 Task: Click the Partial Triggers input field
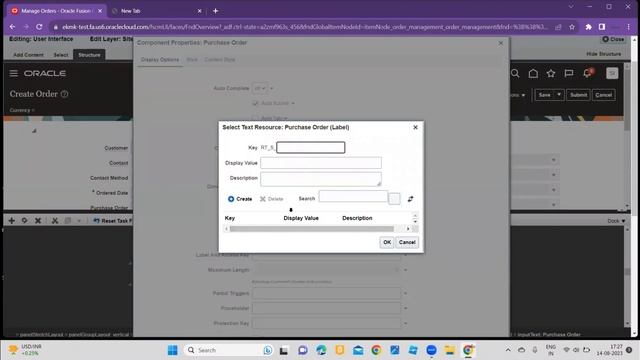pyautogui.click(x=327, y=293)
